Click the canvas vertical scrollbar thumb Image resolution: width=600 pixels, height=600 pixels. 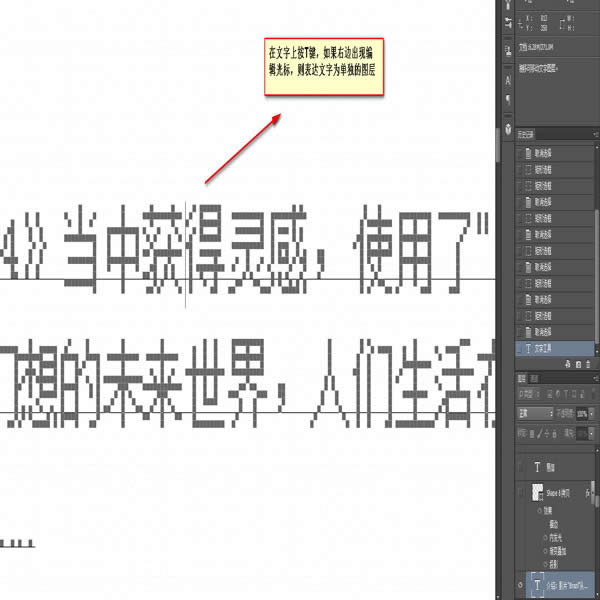click(498, 145)
